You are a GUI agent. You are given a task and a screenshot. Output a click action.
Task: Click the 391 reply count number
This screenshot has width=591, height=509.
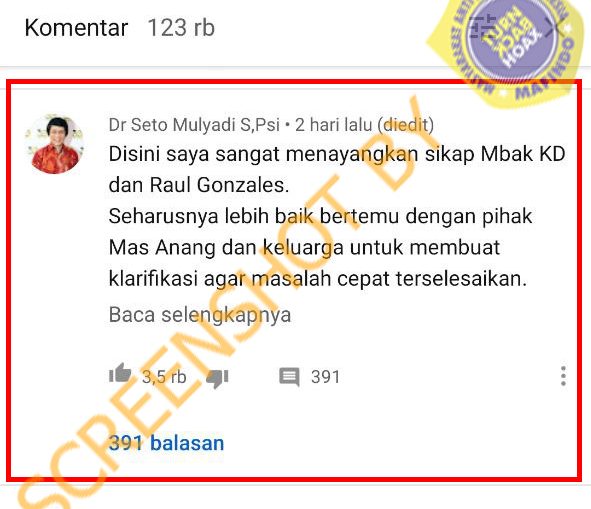pos(325,377)
